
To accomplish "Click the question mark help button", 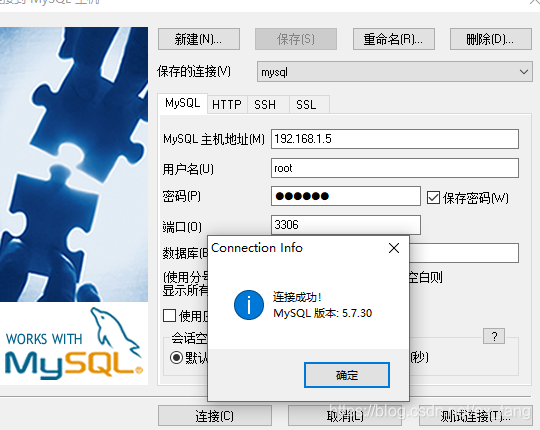I will 494,336.
